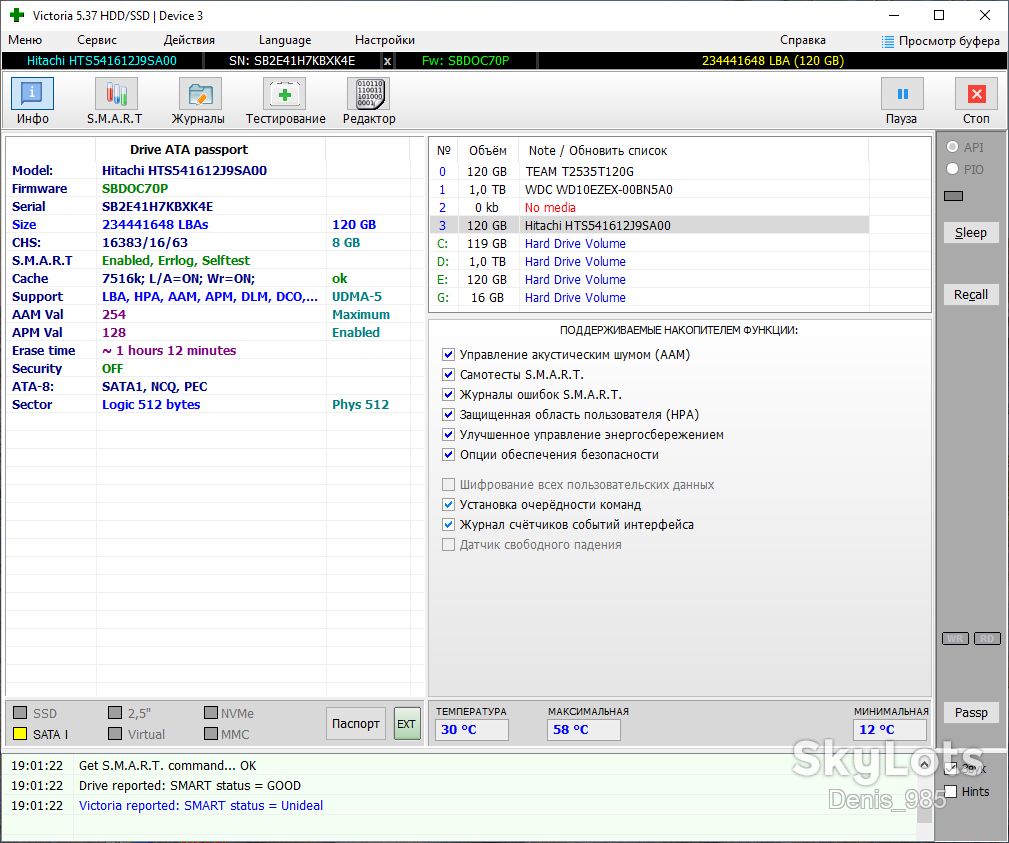Open the Сервис menu
The image size is (1009, 843).
click(97, 40)
